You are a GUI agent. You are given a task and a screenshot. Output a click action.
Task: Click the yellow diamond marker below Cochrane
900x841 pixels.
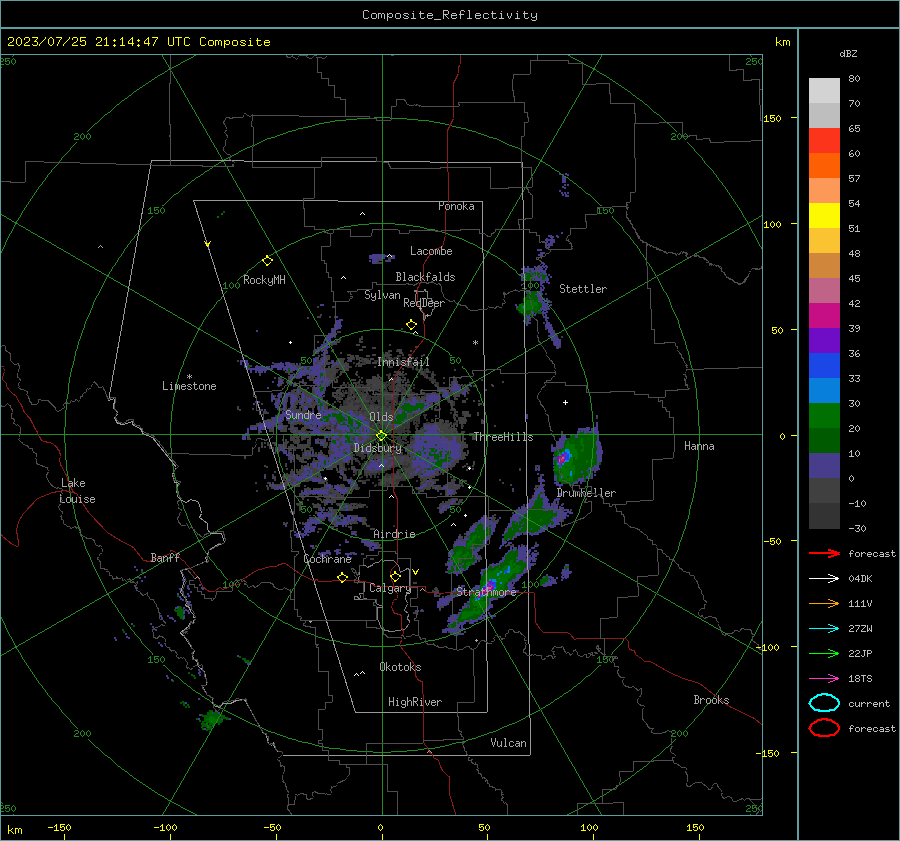[342, 577]
